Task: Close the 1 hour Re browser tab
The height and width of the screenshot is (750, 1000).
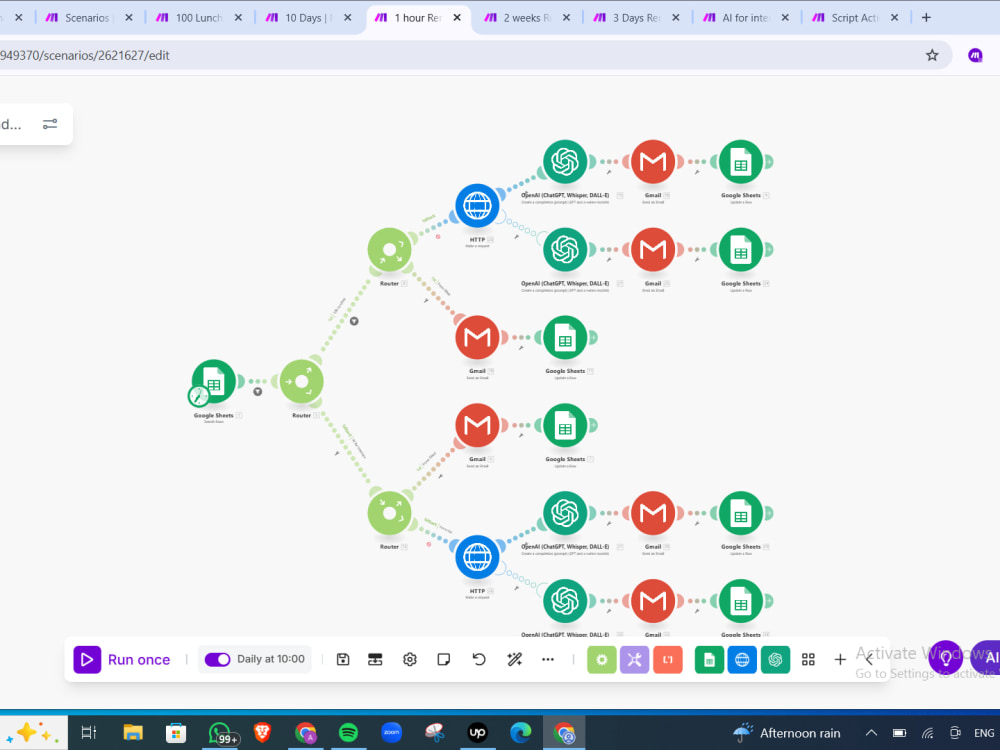Action: coord(457,18)
